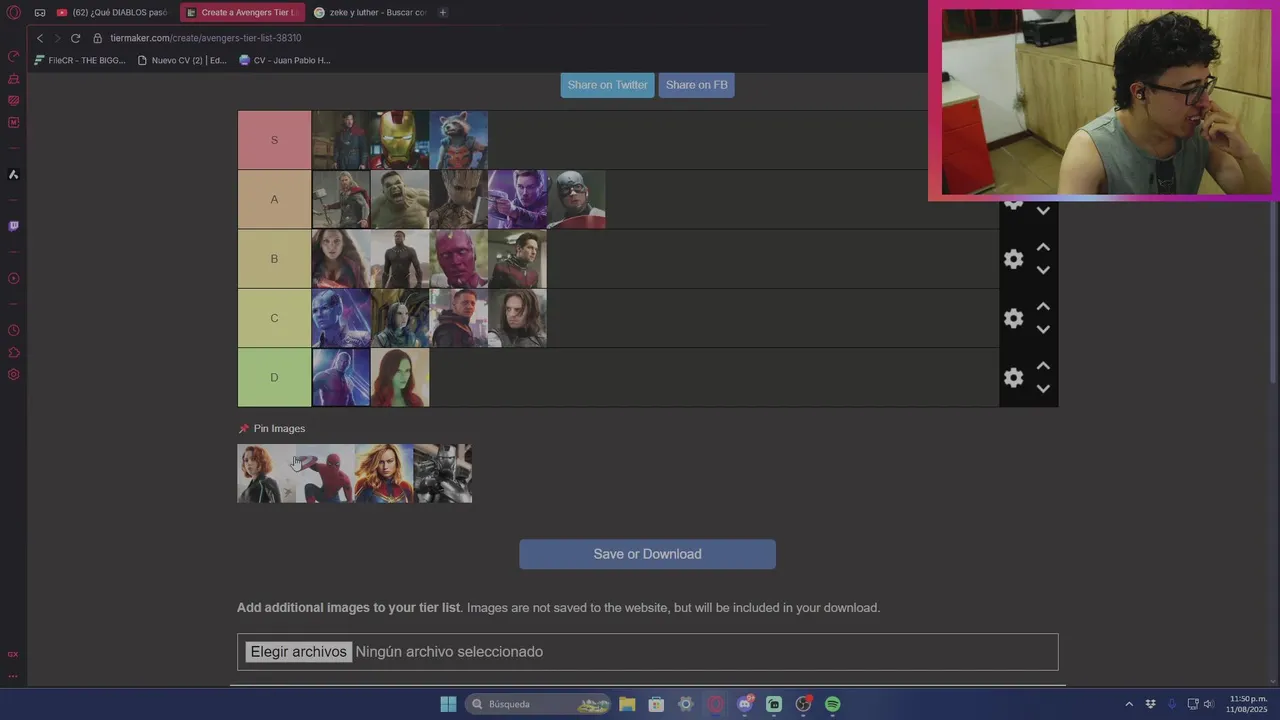Open the History clock sidebar icon

pos(13,330)
